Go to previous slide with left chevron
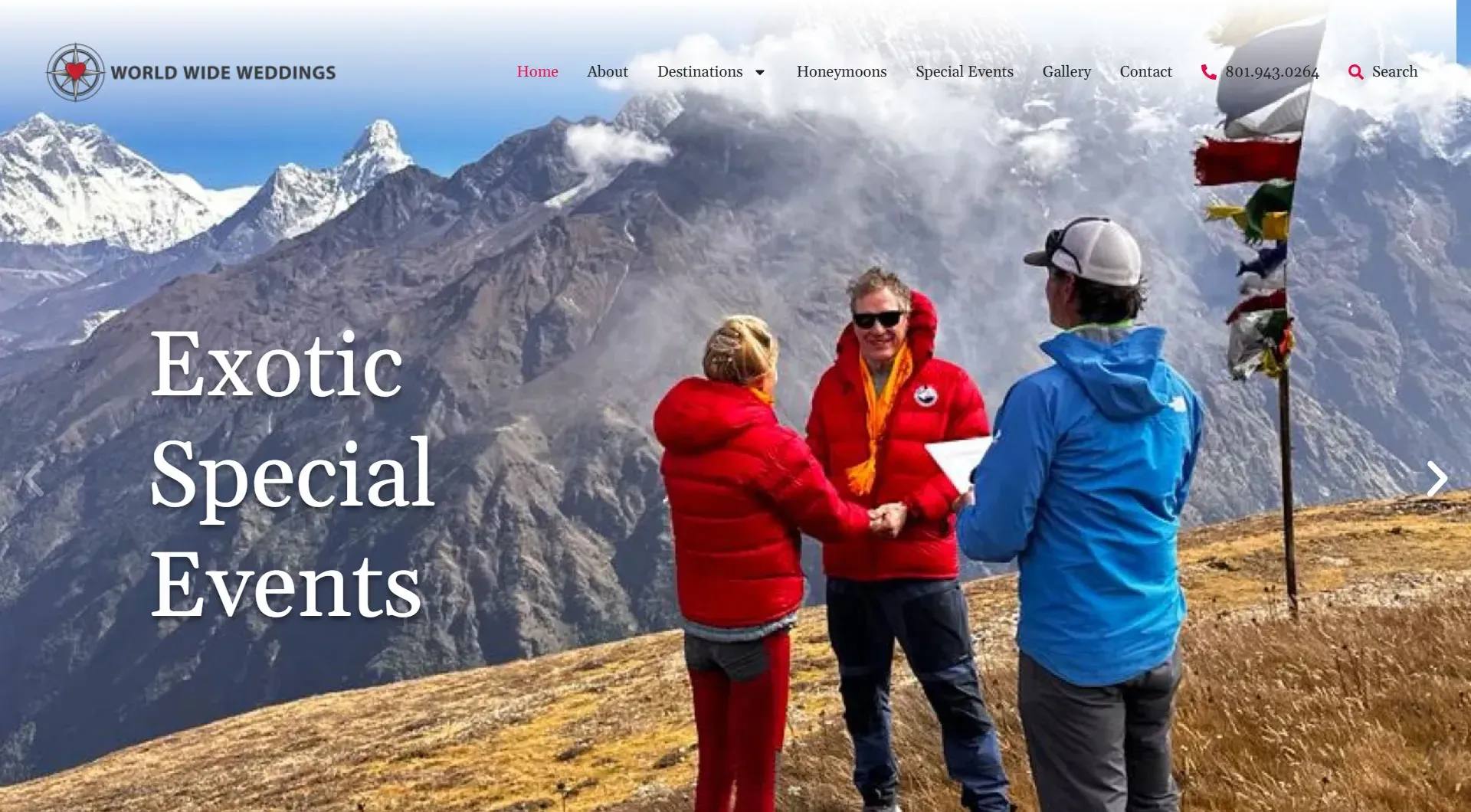The image size is (1471, 812). (x=33, y=480)
